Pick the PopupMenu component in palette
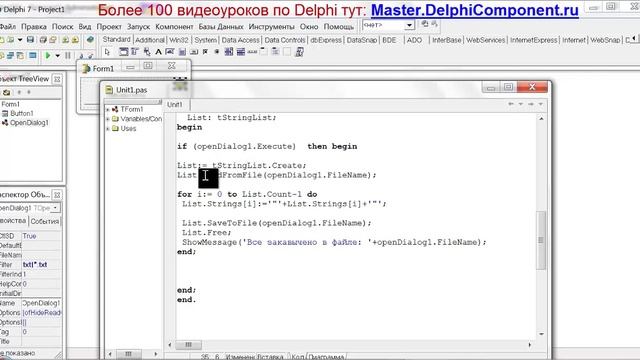Viewport: 640px width, 360px height. click(x=147, y=52)
